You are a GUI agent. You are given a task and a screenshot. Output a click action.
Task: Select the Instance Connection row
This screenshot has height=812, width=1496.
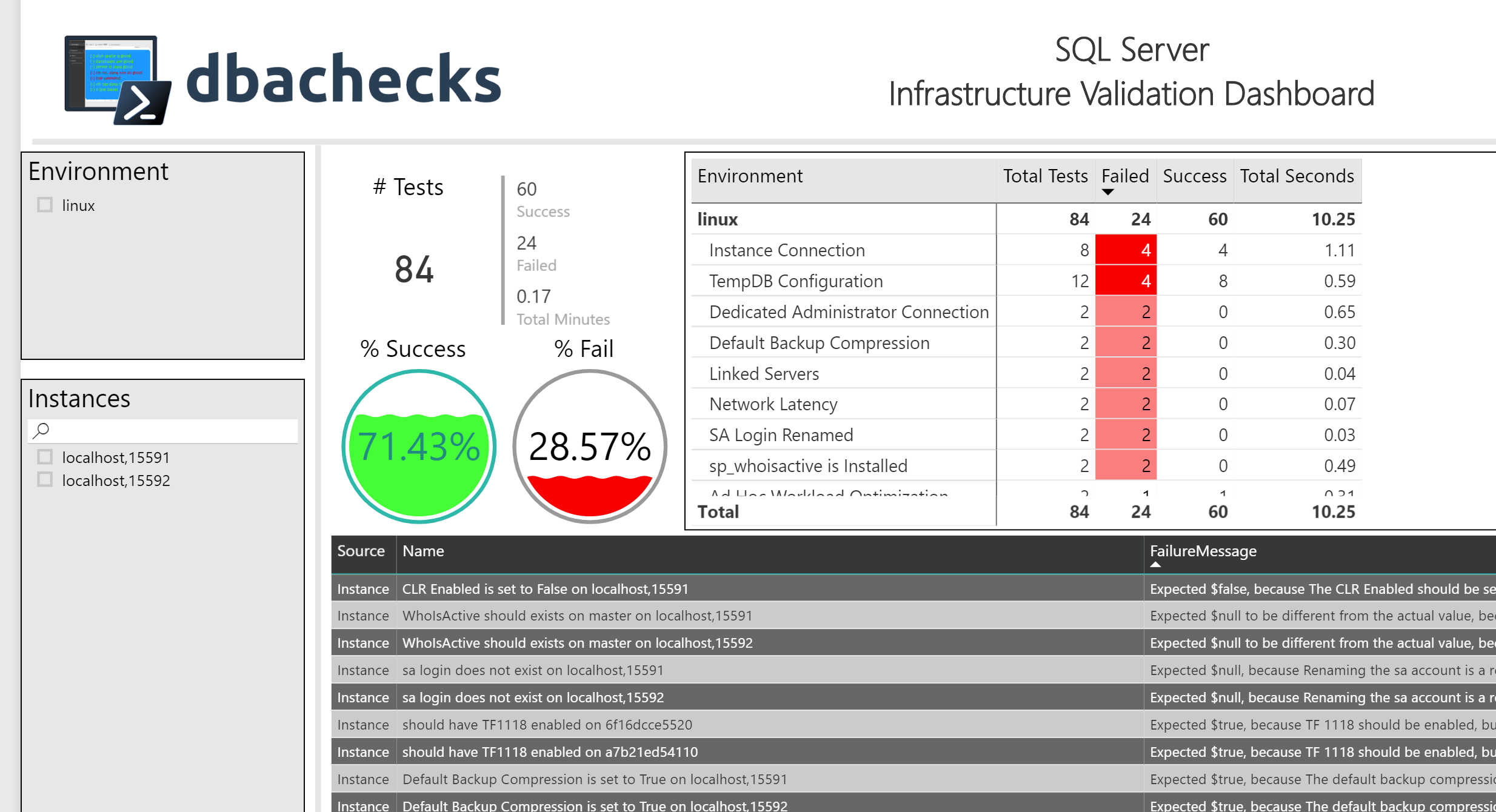(x=787, y=250)
